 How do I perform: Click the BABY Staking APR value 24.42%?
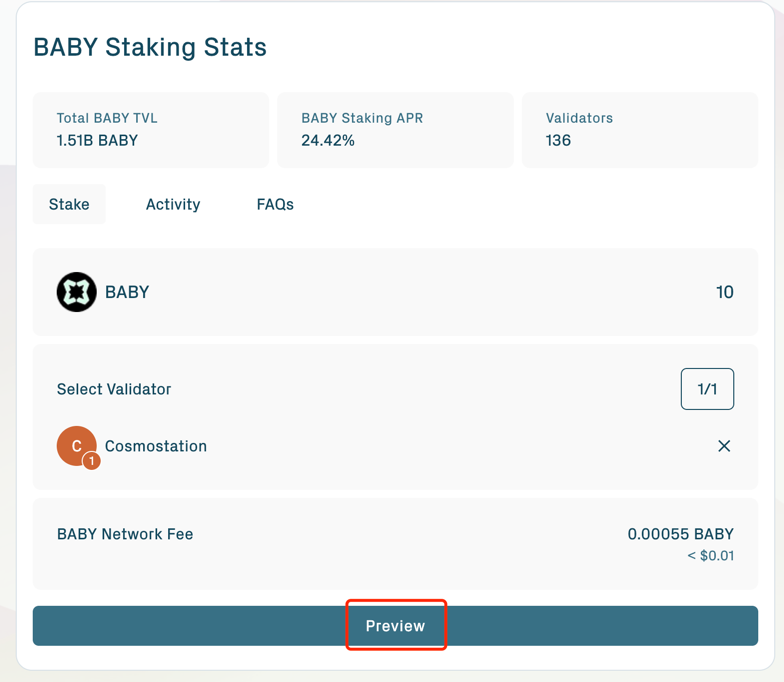(x=328, y=140)
